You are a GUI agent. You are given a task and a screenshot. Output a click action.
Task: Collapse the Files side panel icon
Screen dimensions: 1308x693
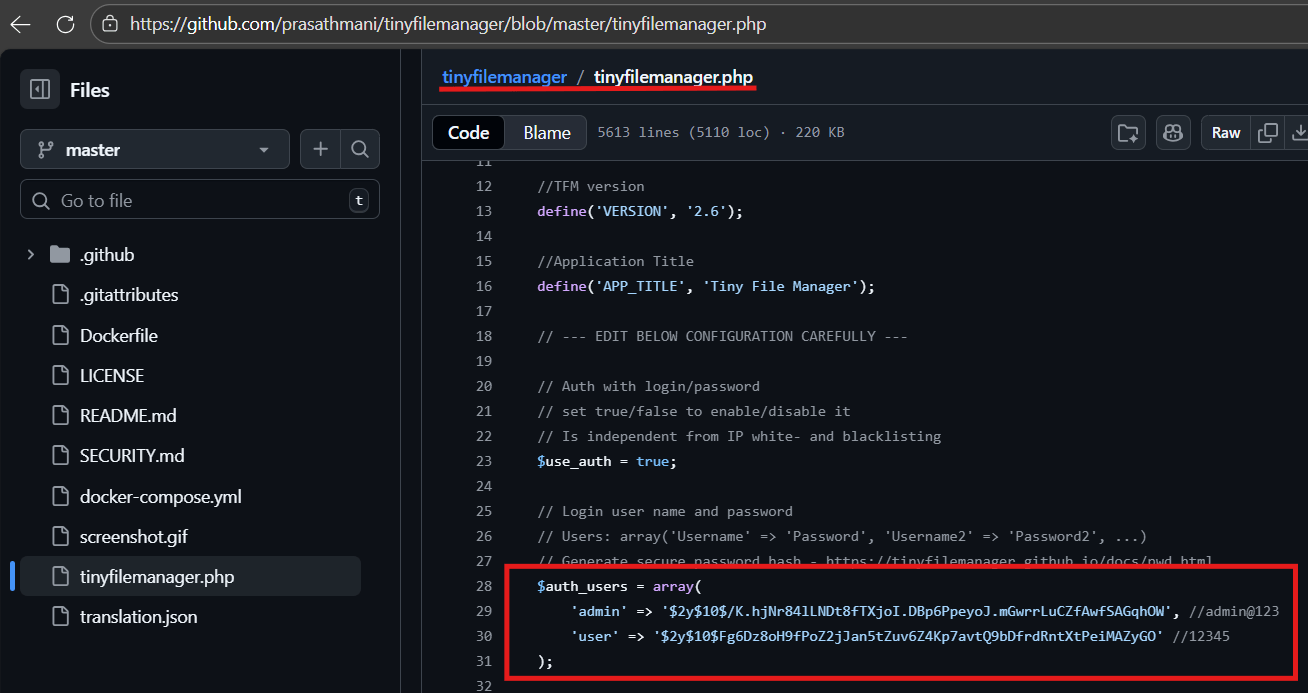coord(40,90)
